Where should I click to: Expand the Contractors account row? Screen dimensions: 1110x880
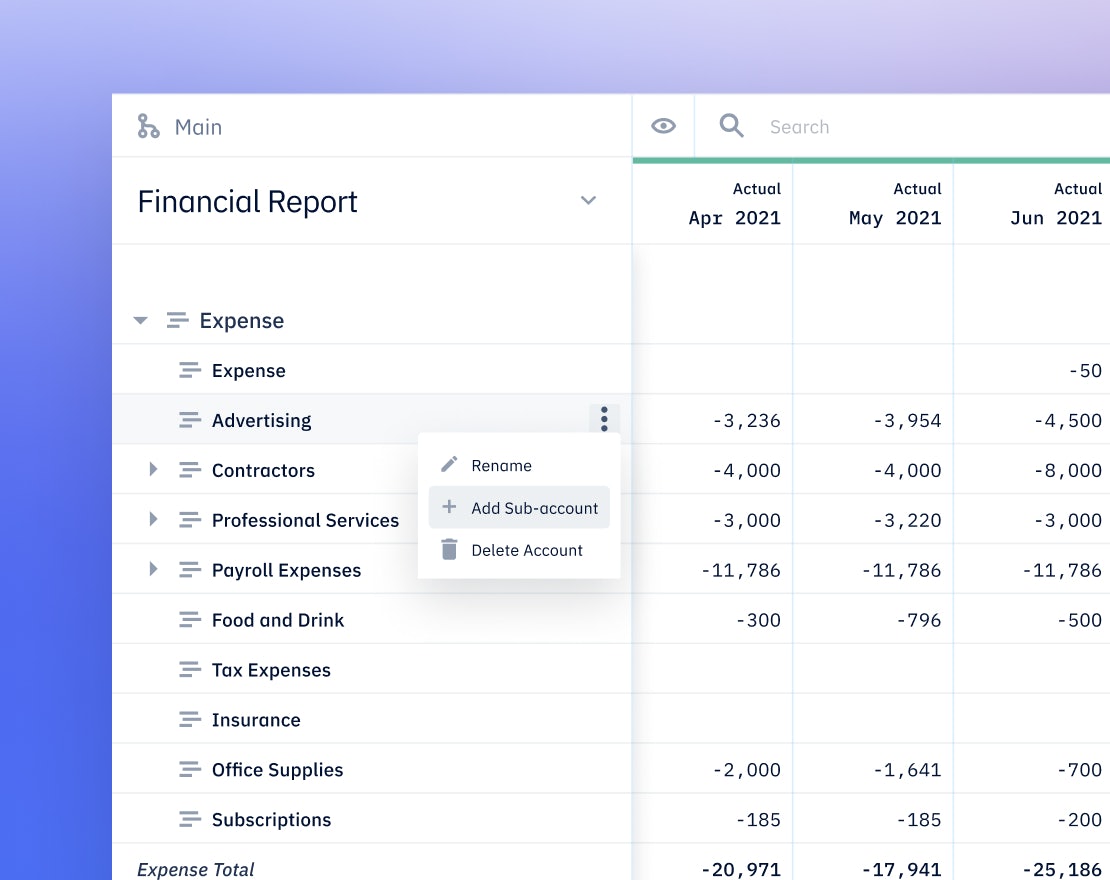(x=153, y=469)
